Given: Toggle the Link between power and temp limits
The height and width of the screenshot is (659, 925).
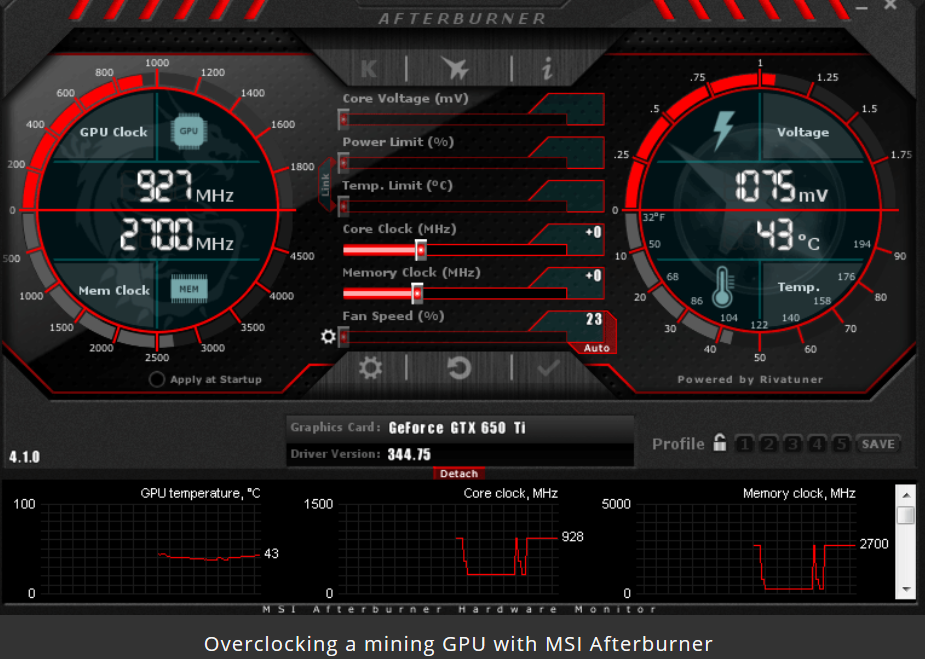Looking at the screenshot, I should click(325, 184).
